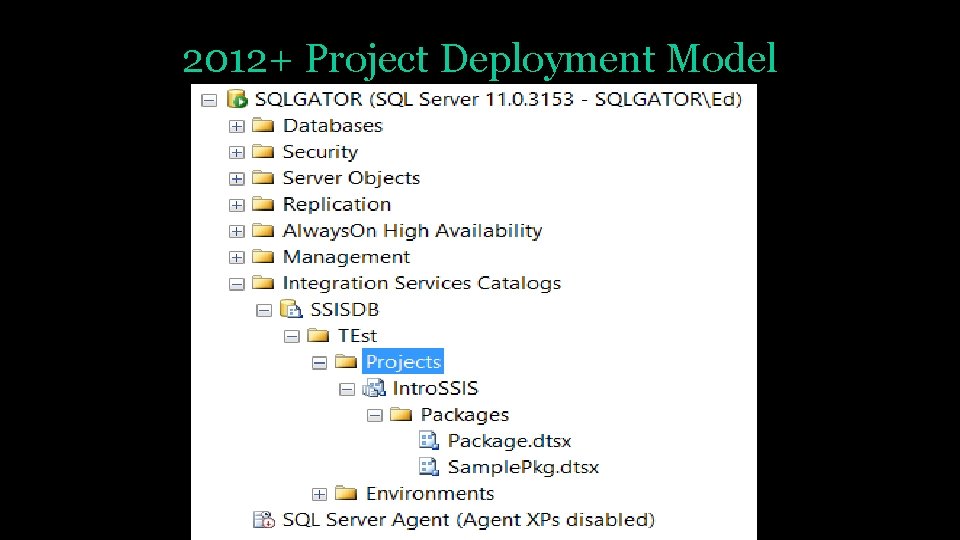Select the Management tree label
This screenshot has height=540, width=960.
point(347,257)
